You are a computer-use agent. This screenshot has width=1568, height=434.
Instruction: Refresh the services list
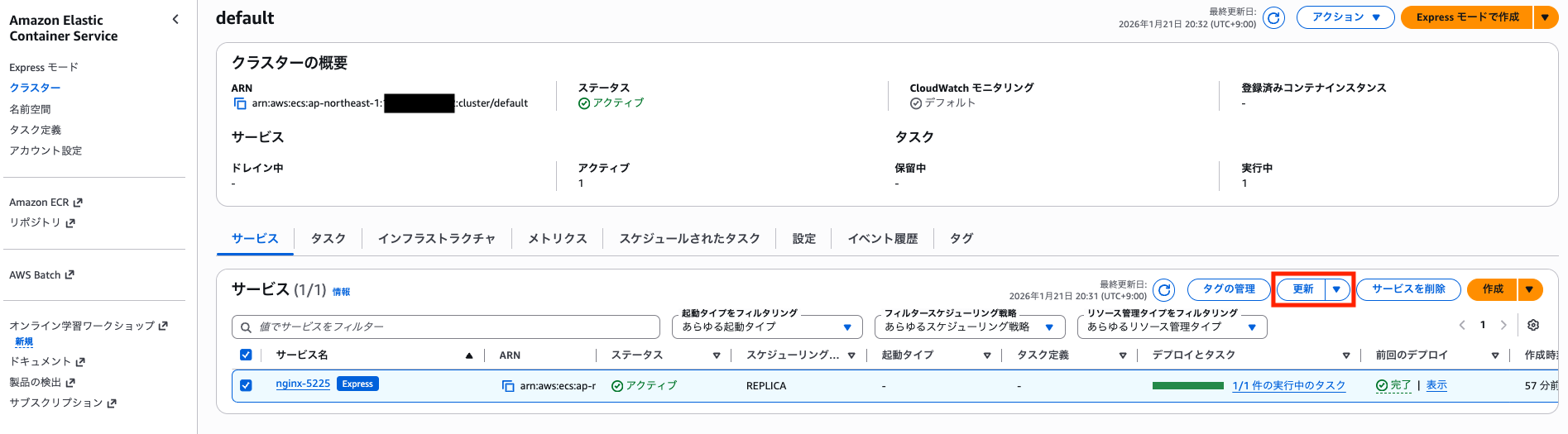(1164, 289)
